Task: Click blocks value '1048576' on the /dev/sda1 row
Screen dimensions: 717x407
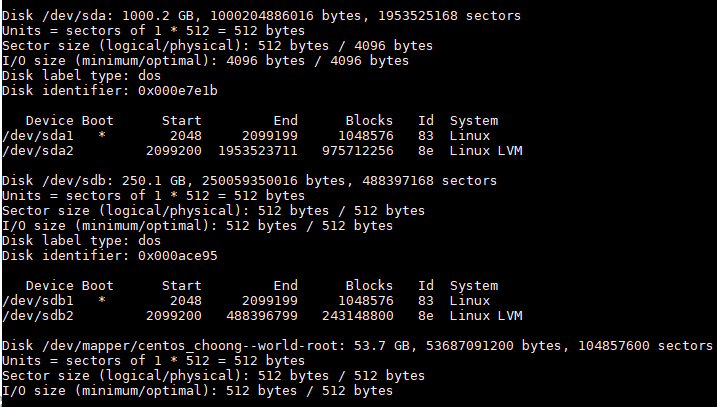Action: (366, 136)
